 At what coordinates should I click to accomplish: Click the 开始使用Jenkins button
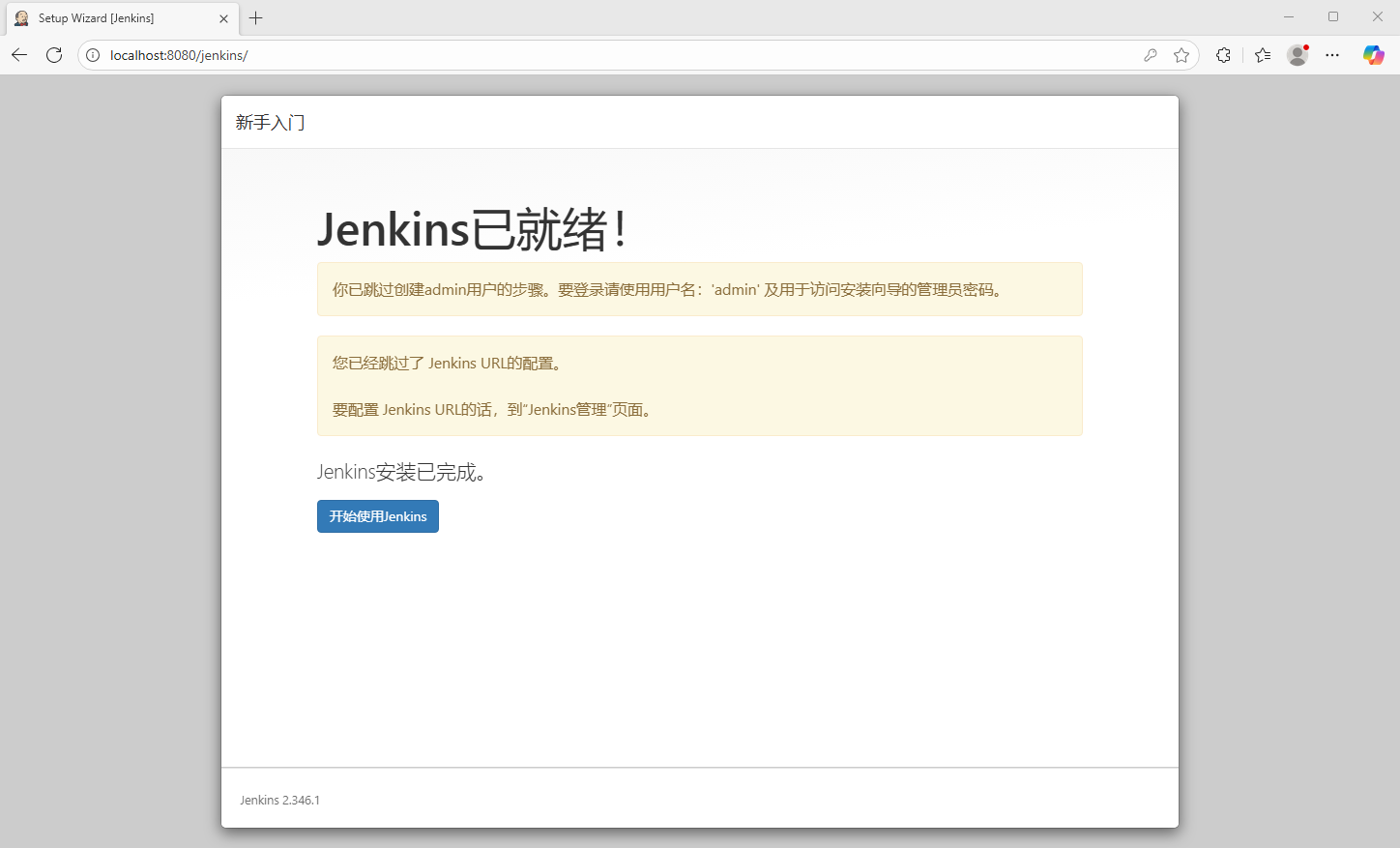pyautogui.click(x=378, y=516)
